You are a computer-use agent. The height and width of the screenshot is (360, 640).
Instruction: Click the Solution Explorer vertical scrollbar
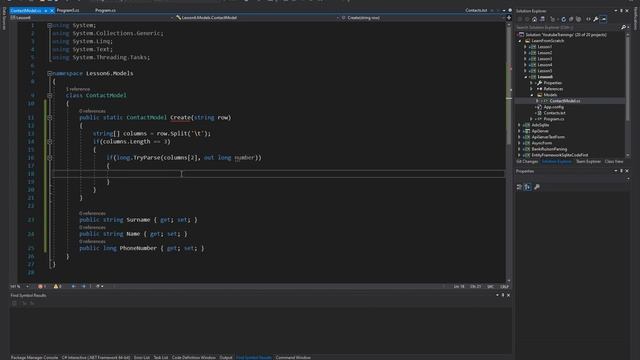[628, 95]
